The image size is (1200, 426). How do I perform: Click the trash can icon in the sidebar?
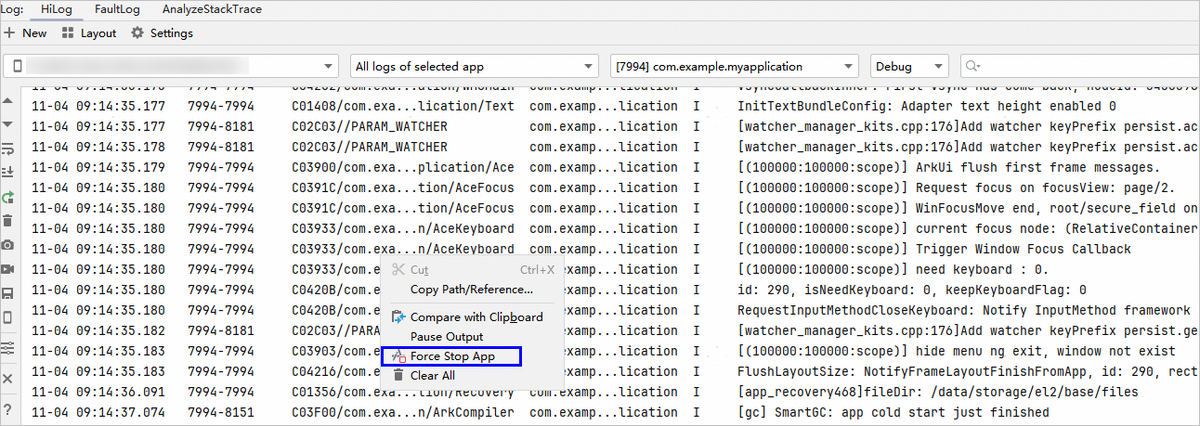click(8, 221)
